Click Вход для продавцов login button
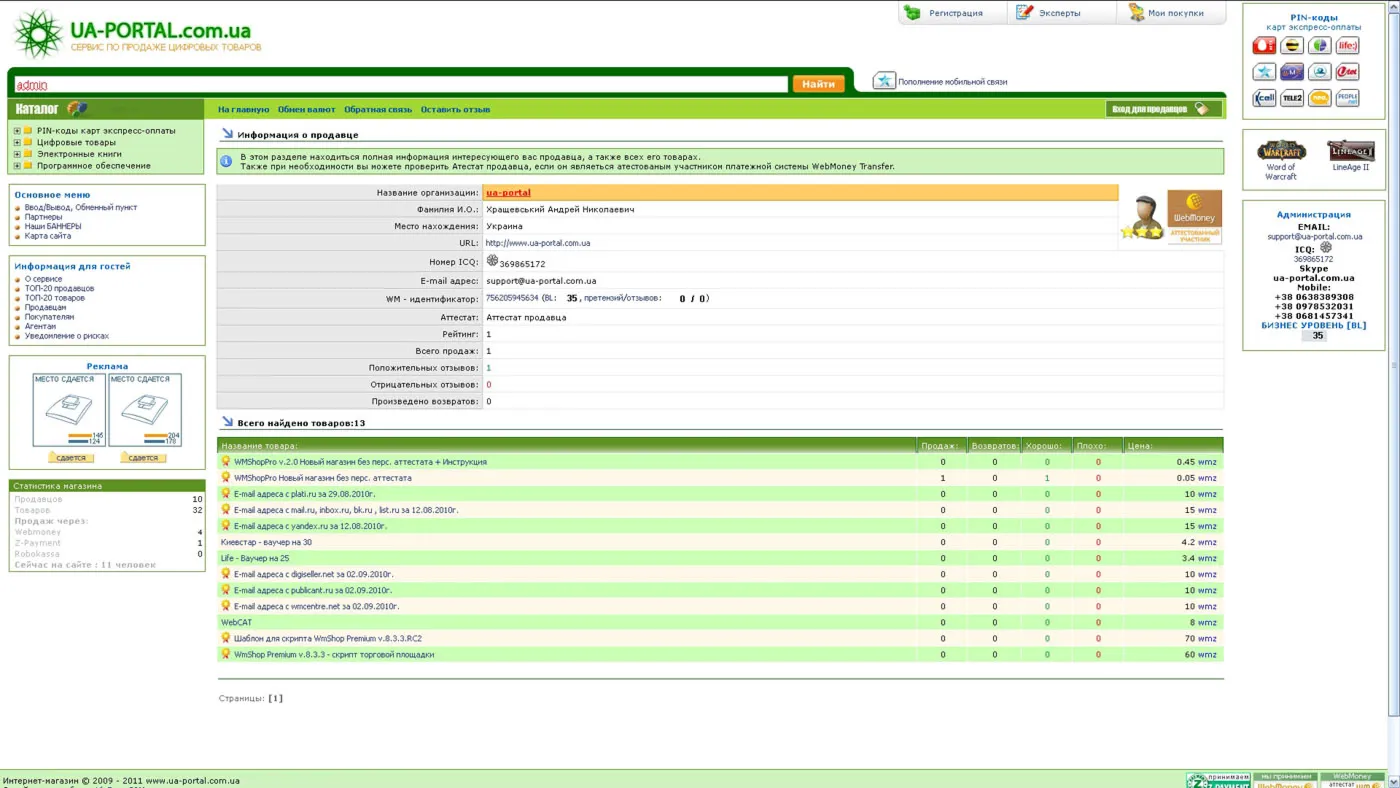 [x=1160, y=109]
